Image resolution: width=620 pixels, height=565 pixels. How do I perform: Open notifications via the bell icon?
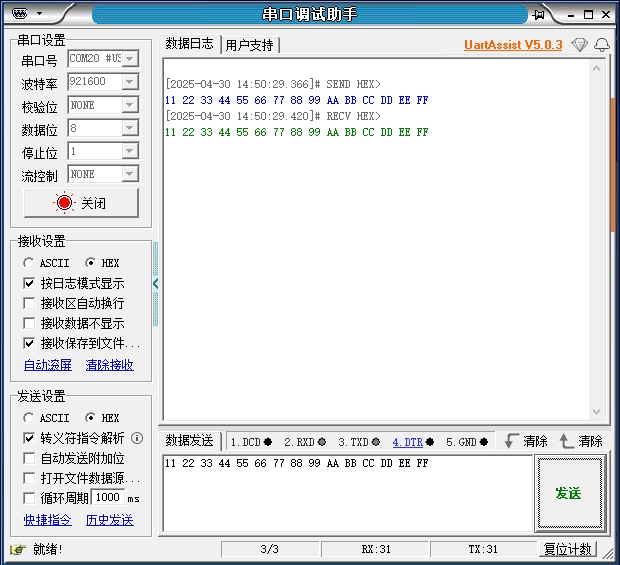tap(602, 45)
